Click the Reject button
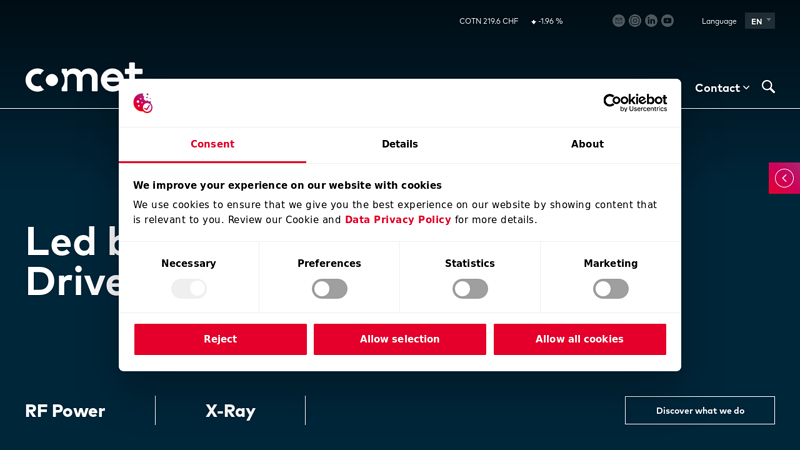 click(220, 339)
